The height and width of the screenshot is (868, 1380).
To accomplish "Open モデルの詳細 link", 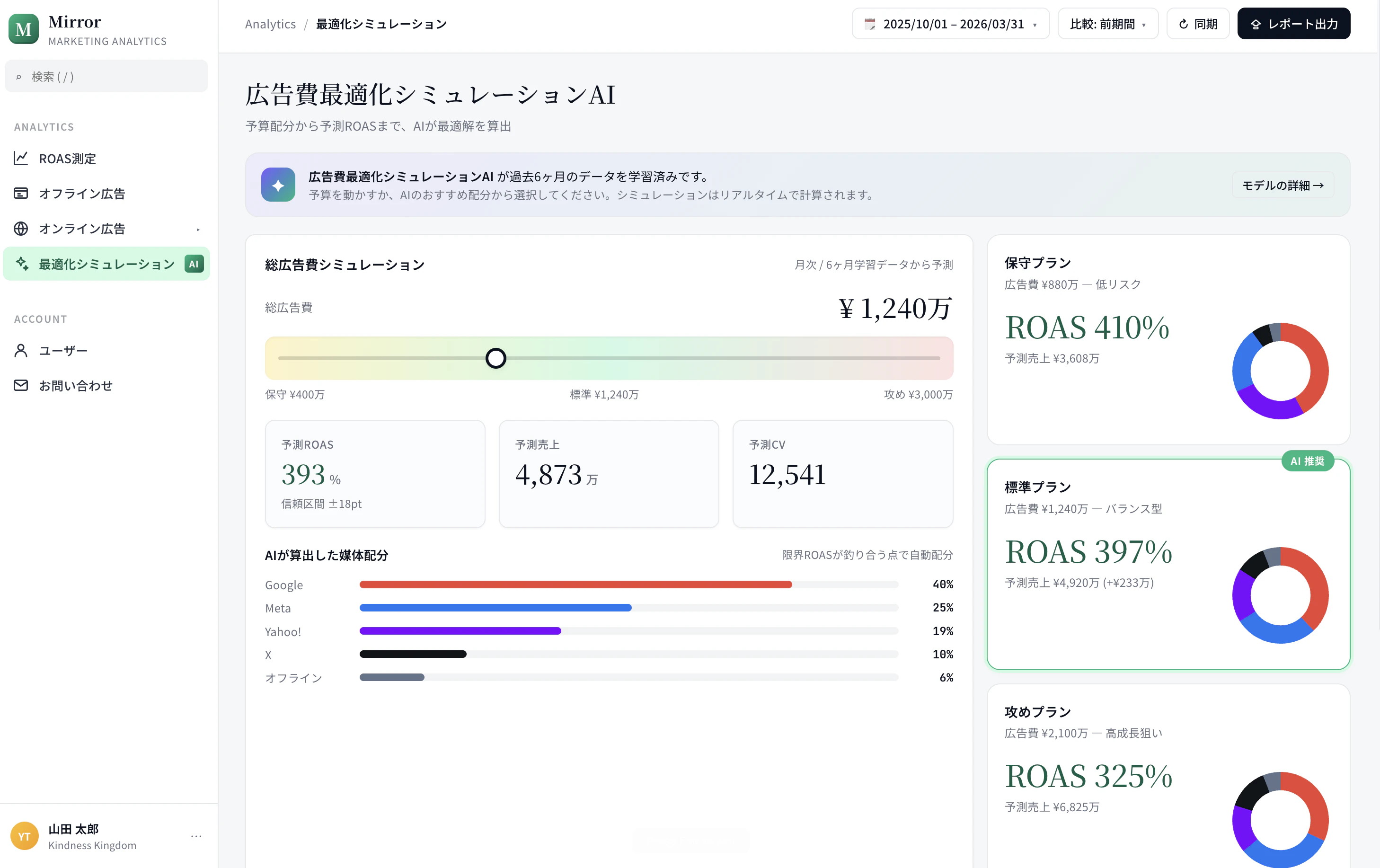I will tap(1283, 185).
